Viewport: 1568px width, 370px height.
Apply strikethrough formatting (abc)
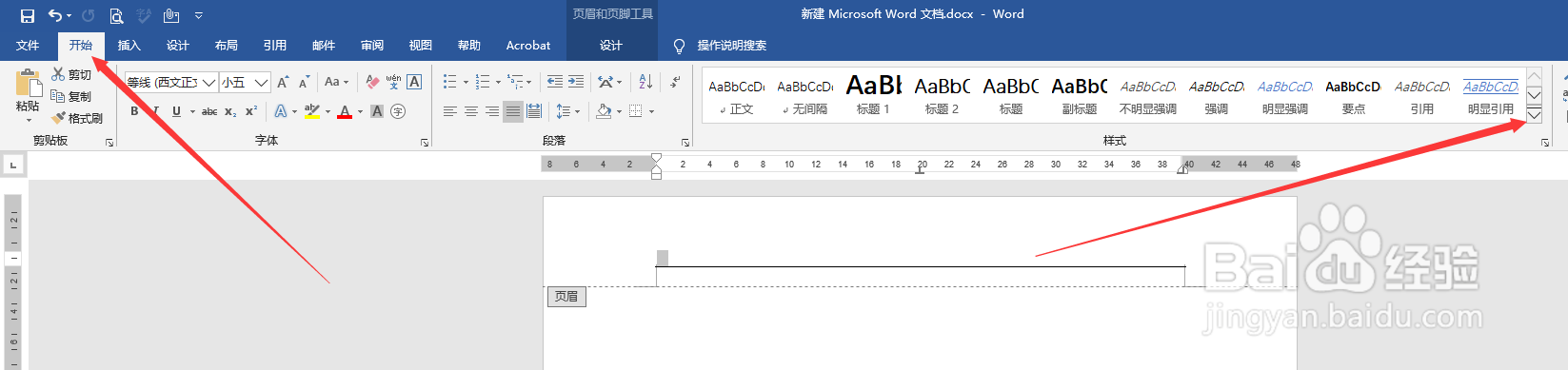pos(209,111)
